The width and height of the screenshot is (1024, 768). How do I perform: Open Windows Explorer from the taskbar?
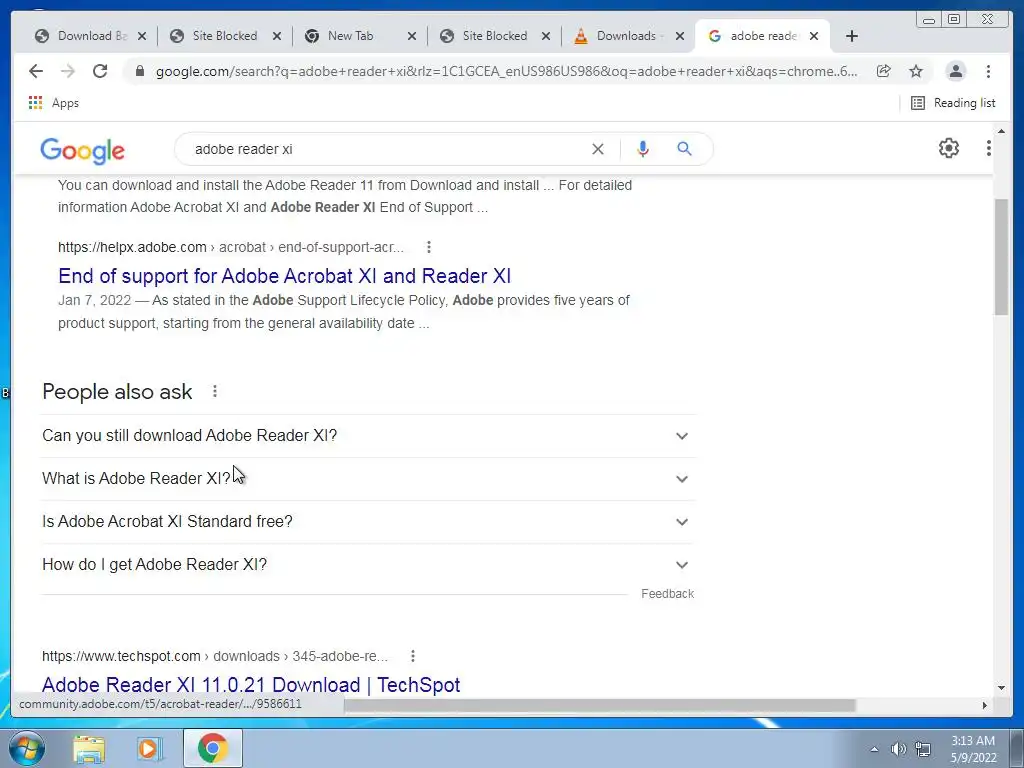pos(89,748)
